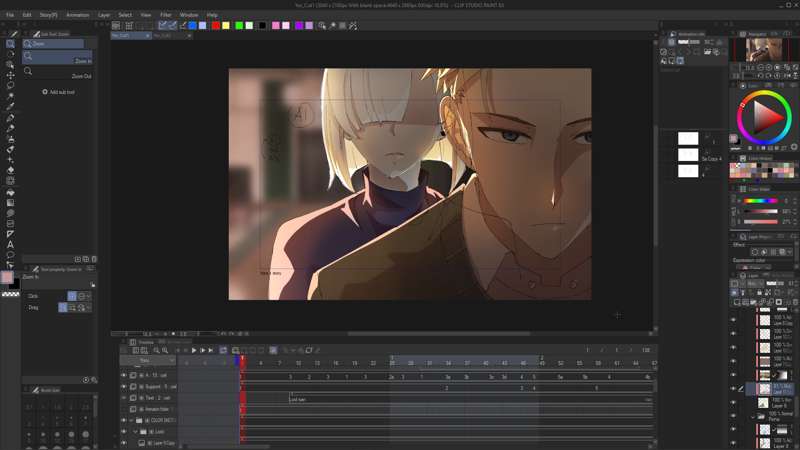This screenshot has height=450, width=800.
Task: Select the Balloon tool
Action: (10, 255)
